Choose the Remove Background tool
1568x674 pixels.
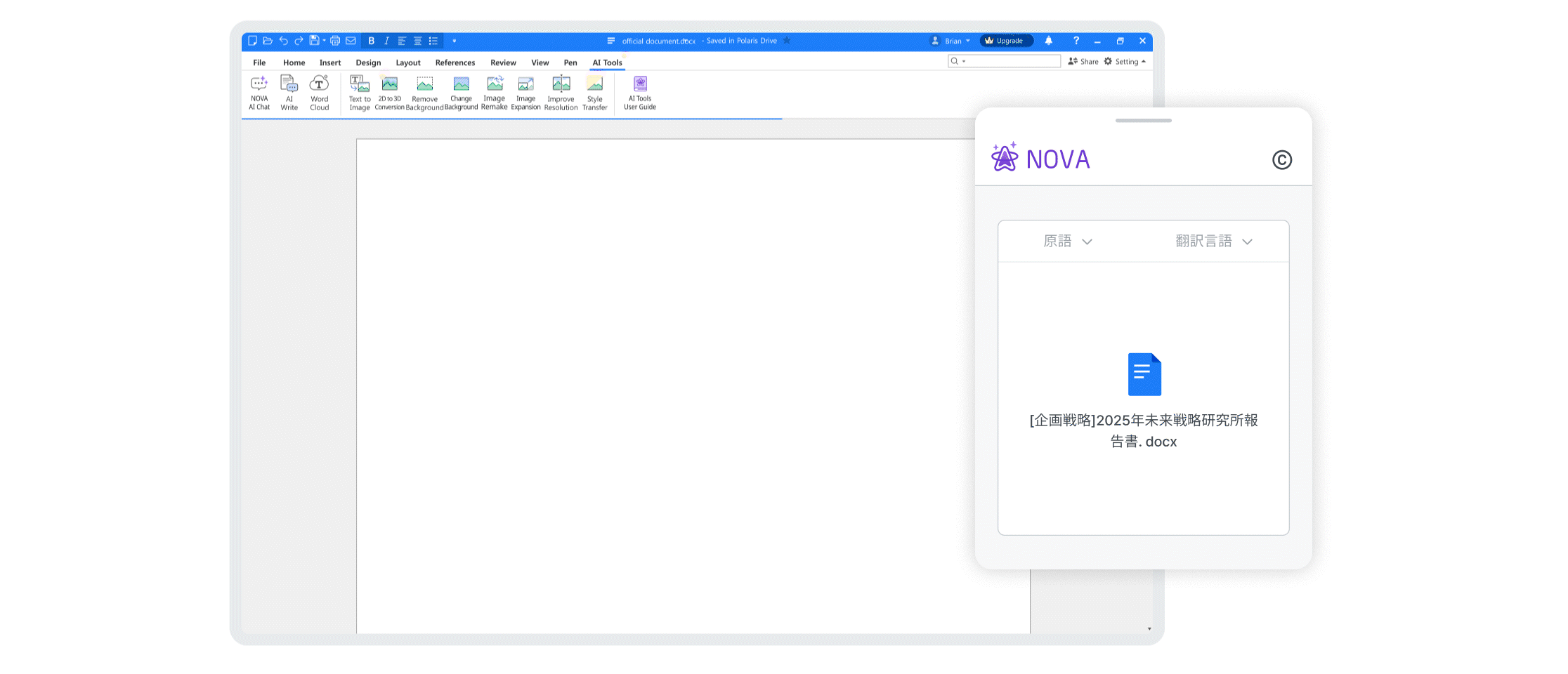click(x=424, y=93)
